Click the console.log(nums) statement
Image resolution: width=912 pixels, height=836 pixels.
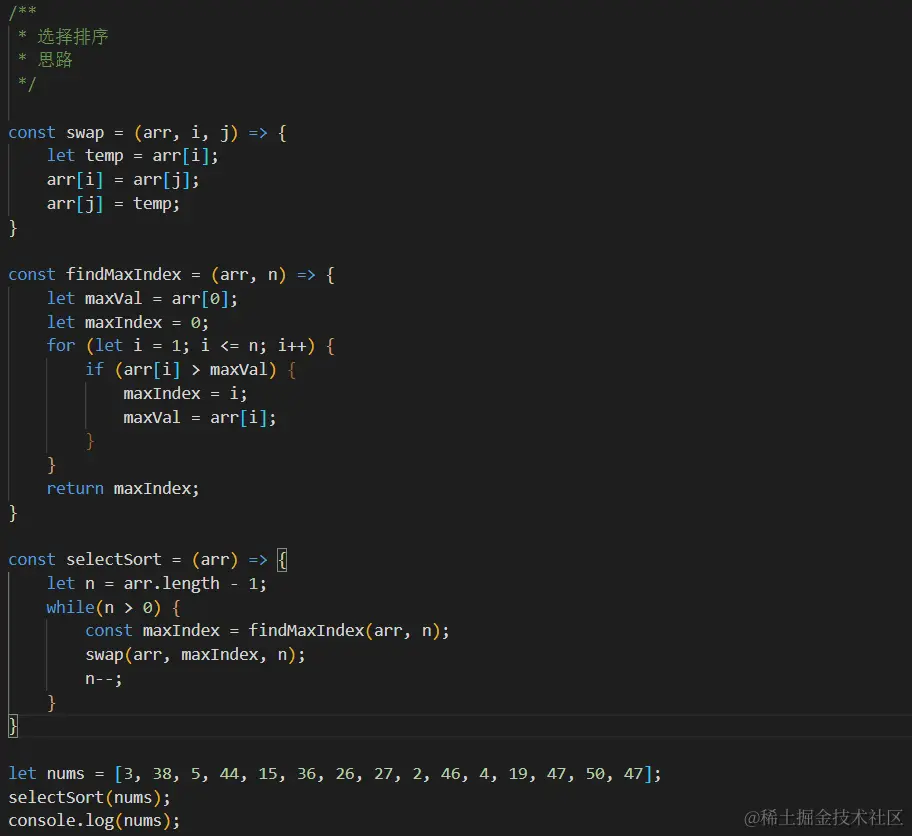pos(95,820)
